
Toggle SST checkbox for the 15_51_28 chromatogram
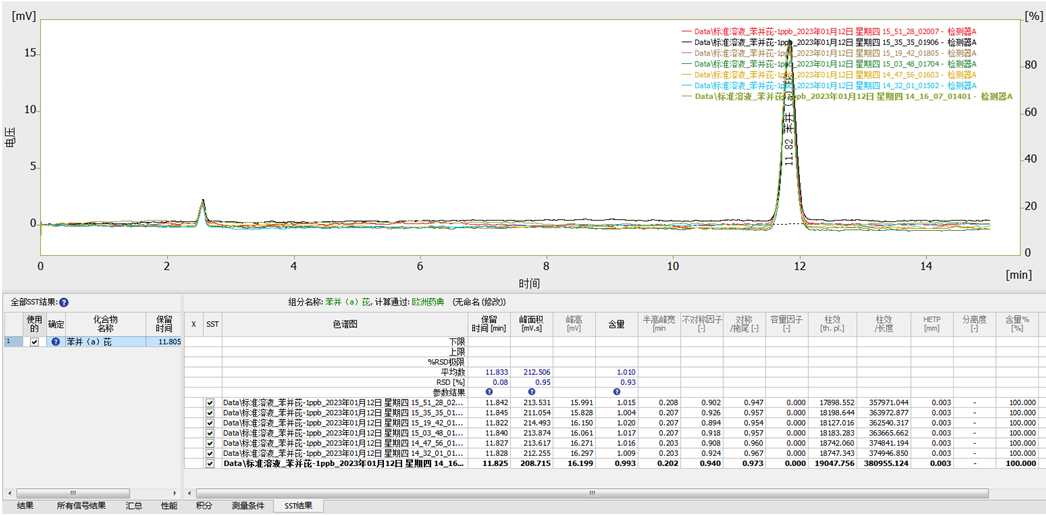click(210, 403)
